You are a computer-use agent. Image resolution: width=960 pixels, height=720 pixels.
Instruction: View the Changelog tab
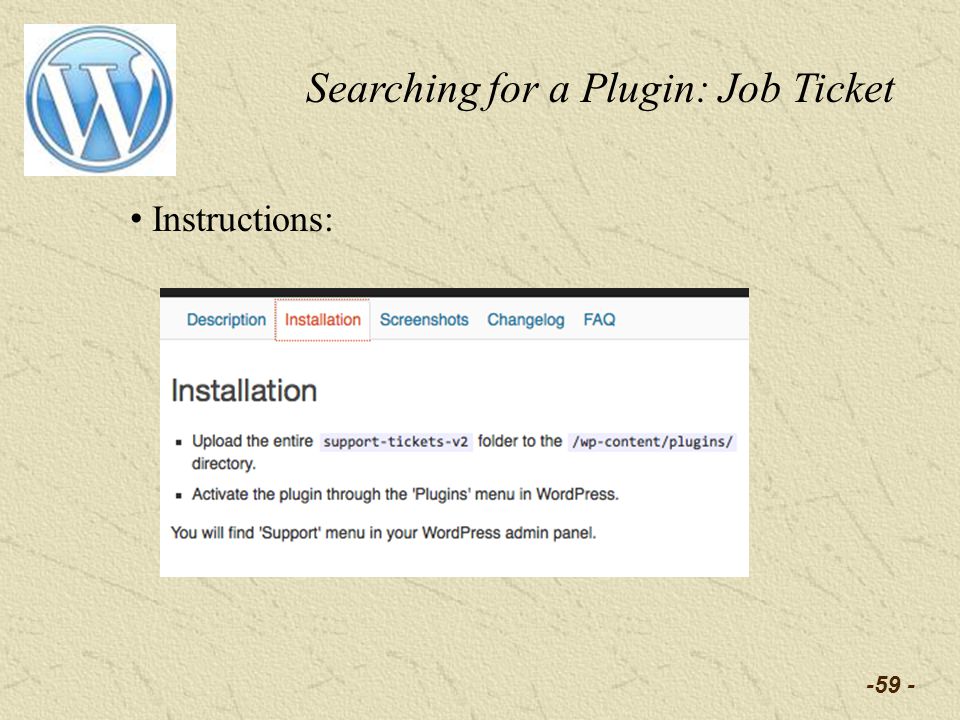click(x=525, y=320)
